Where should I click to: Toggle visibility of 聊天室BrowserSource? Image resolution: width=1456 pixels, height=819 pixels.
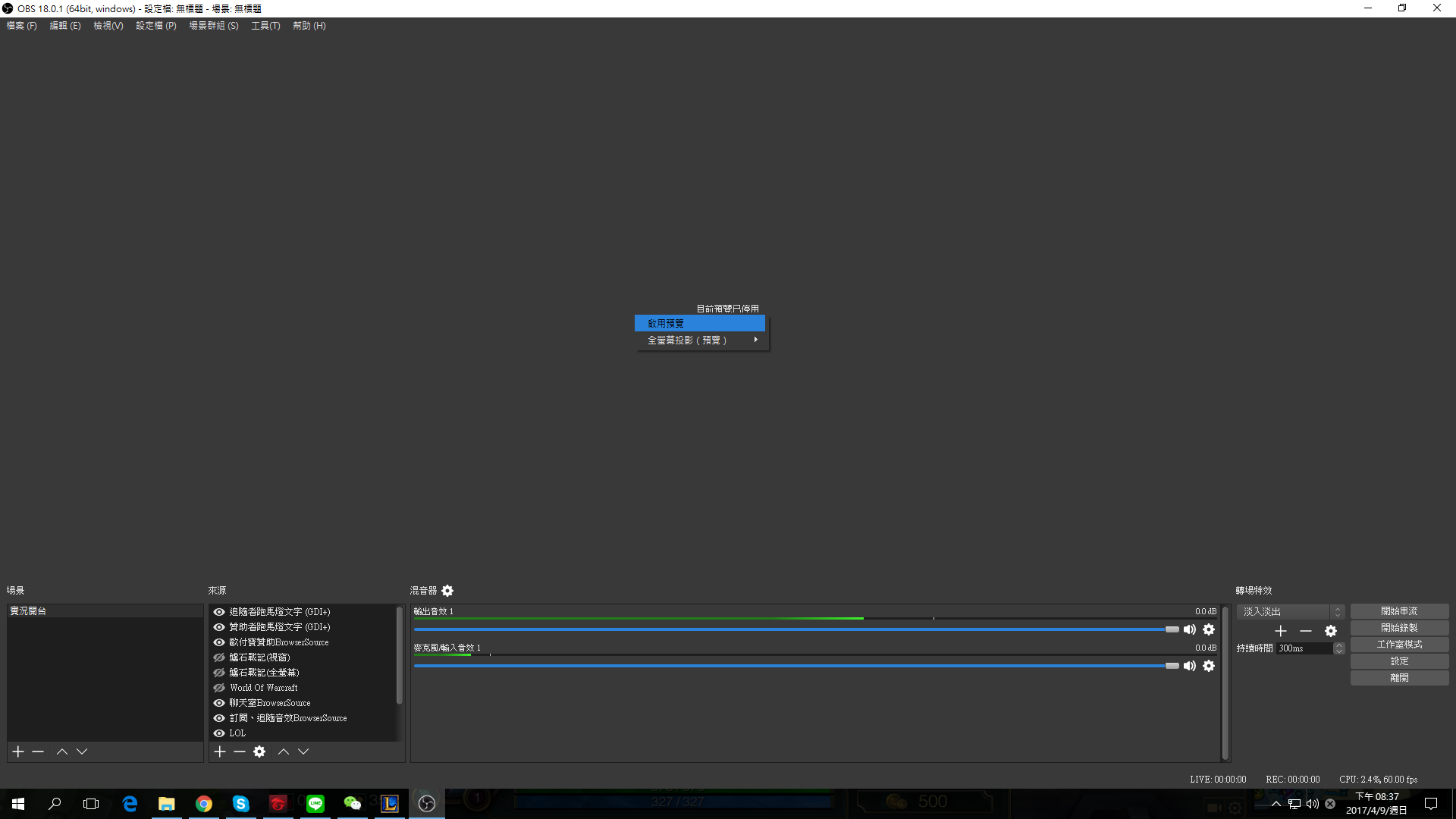(x=219, y=703)
